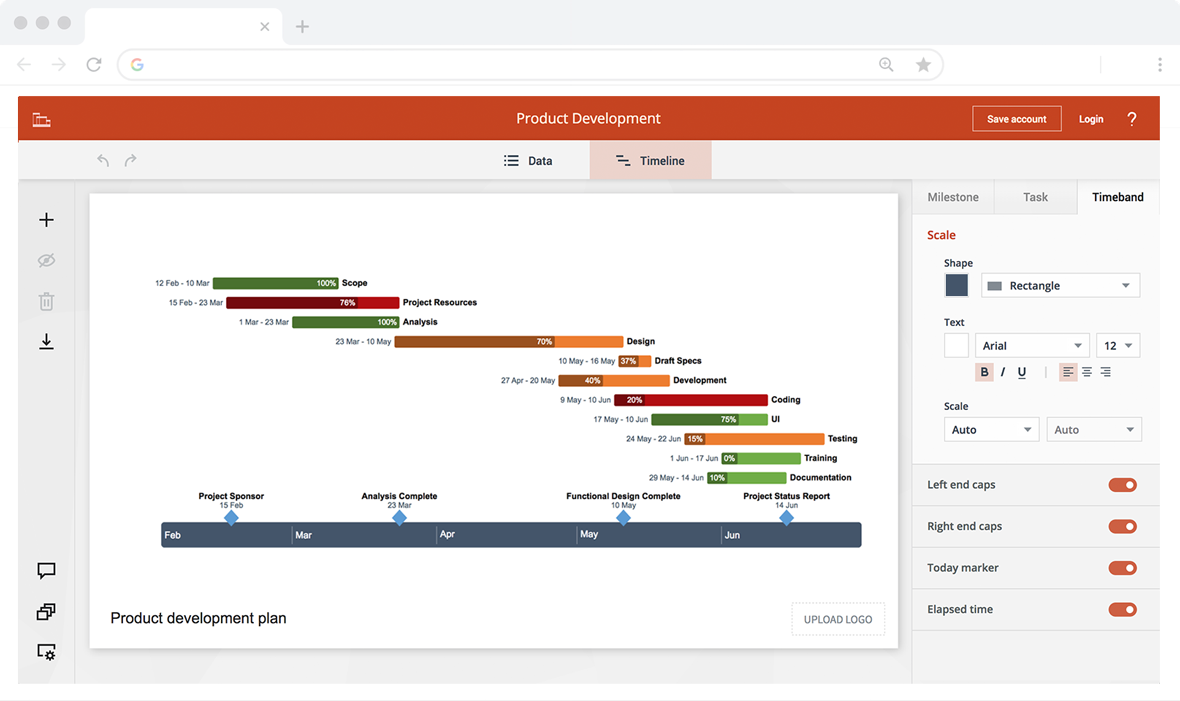Click the UPLOAD LOGO button
The image size is (1180, 701).
[x=838, y=619]
